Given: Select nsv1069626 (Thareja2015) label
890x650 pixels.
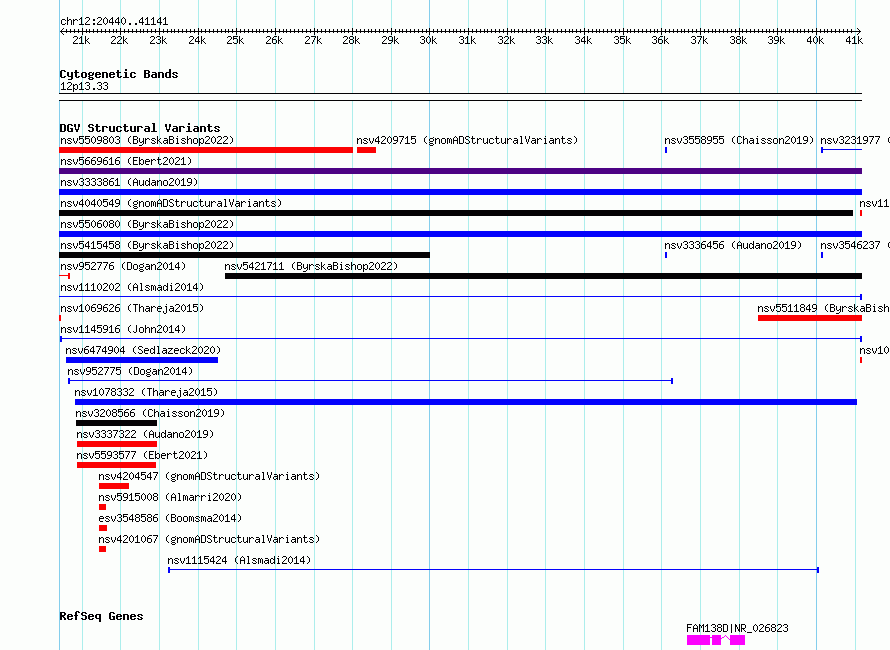Looking at the screenshot, I should (132, 308).
